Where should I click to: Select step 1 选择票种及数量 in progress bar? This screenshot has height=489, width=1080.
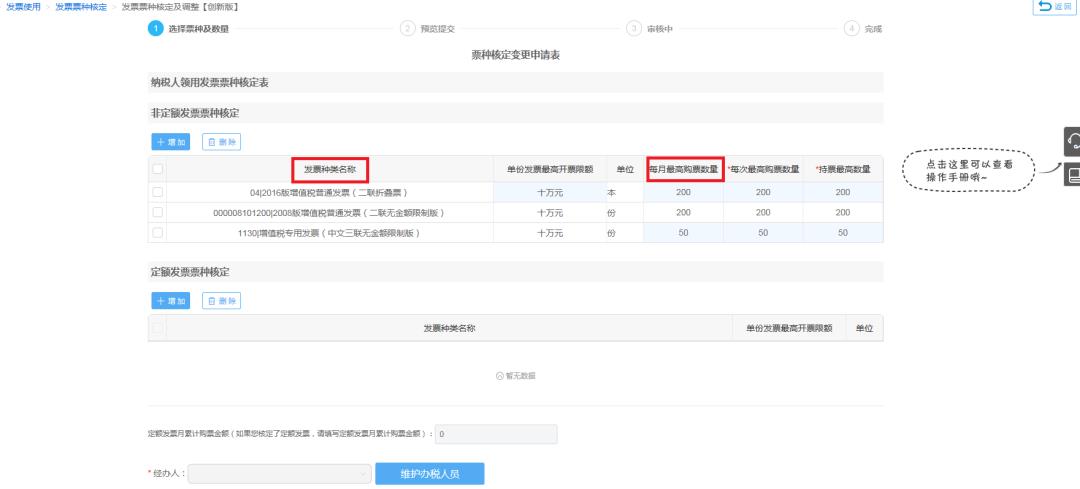(190, 28)
